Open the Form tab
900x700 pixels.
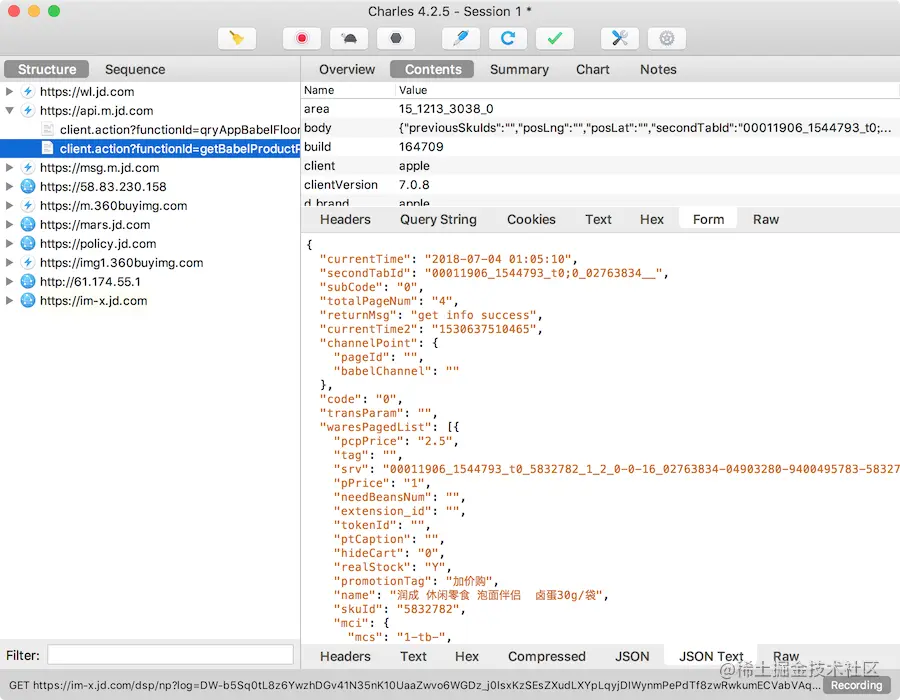pos(708,219)
